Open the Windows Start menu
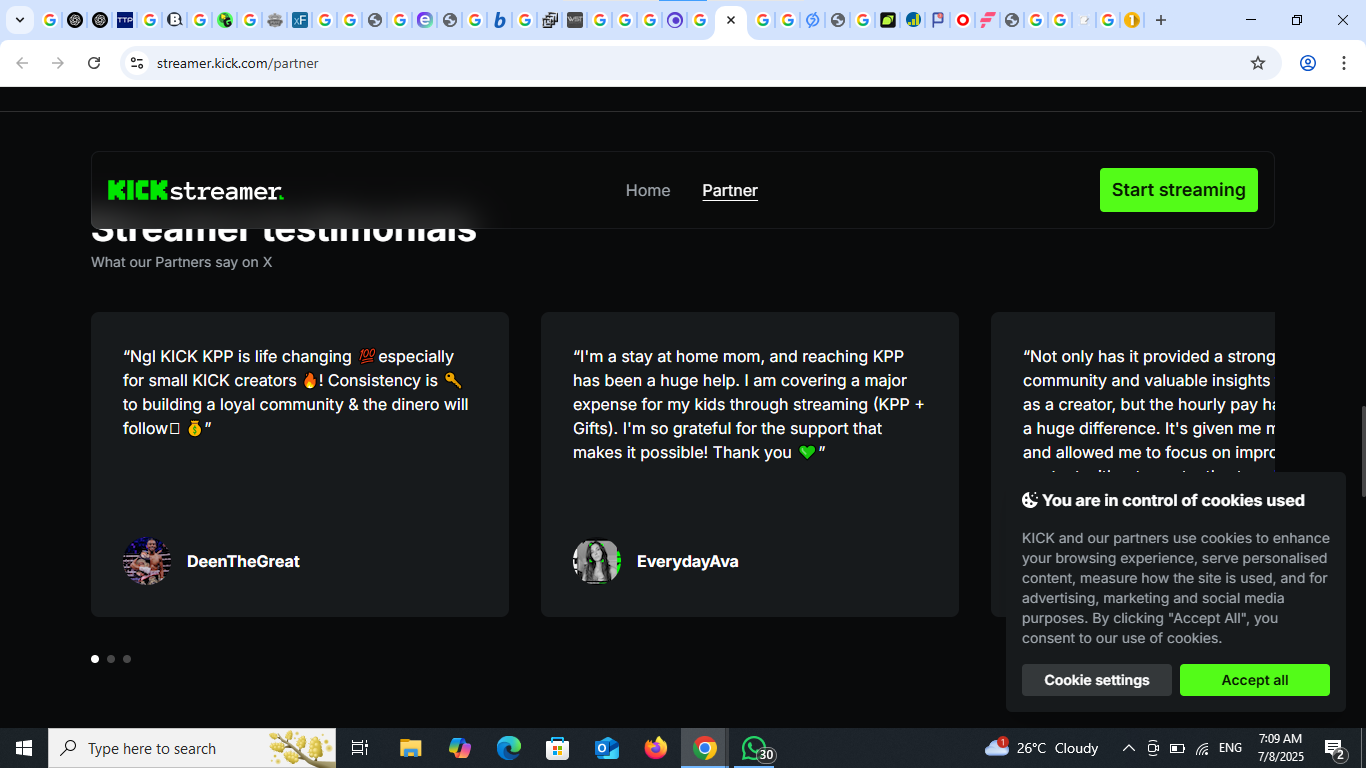 tap(24, 748)
